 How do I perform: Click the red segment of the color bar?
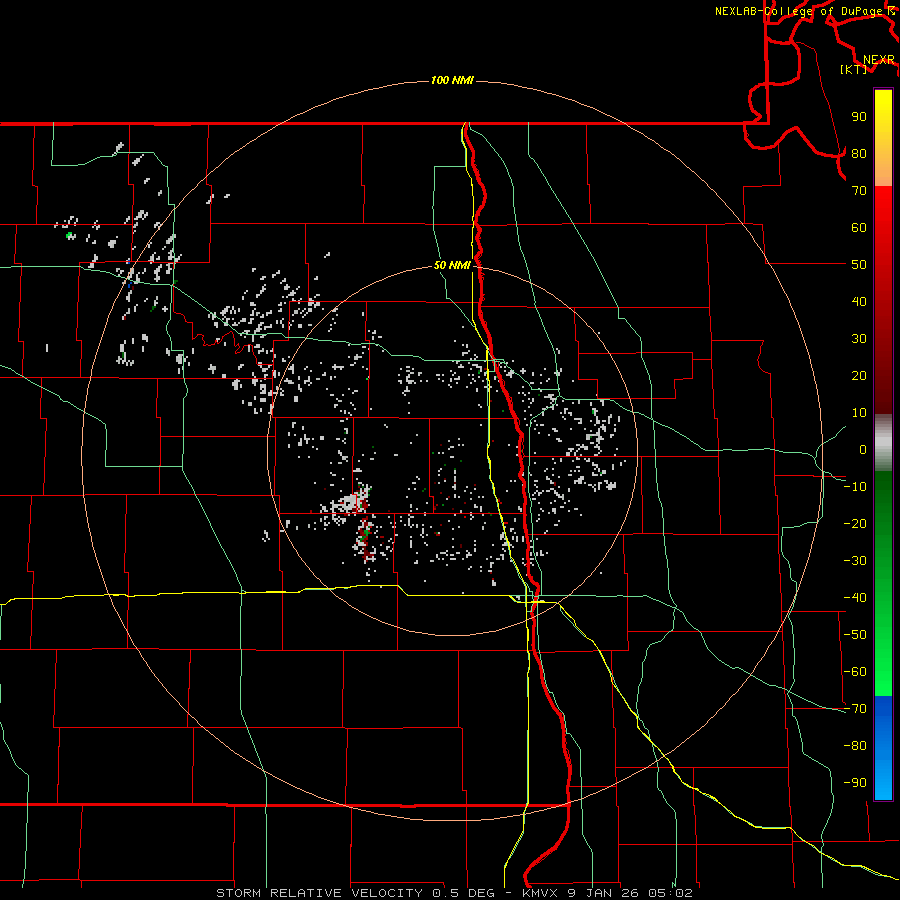(883, 300)
